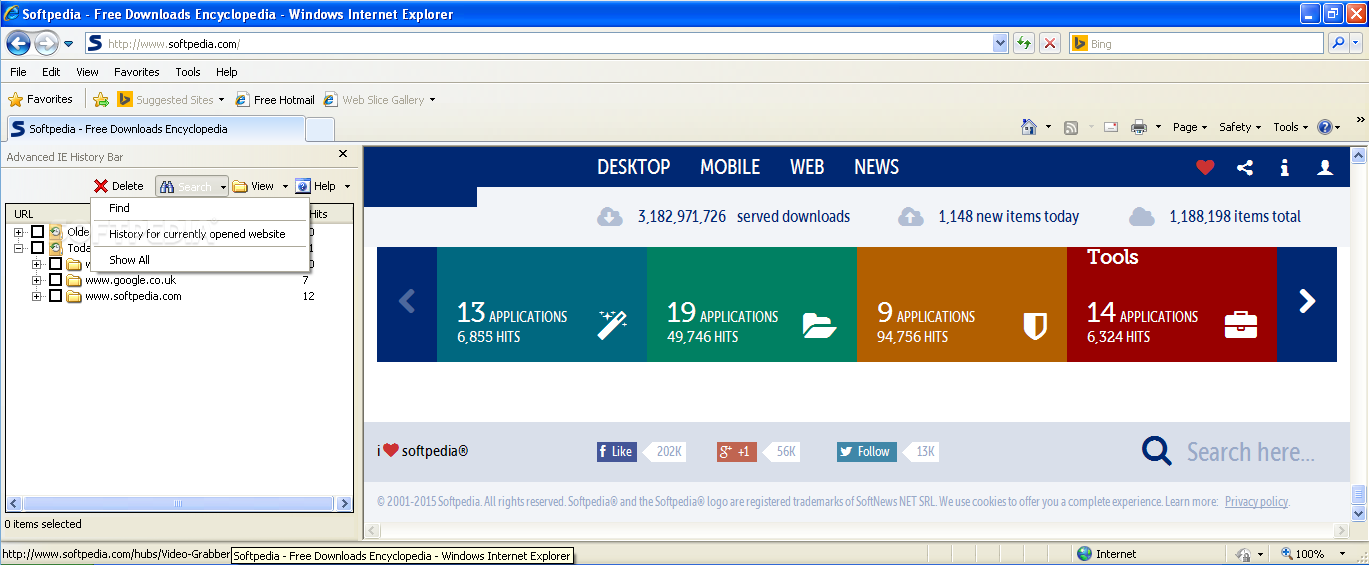The image size is (1369, 565).
Task: Click the Home icon in command bar
Action: tap(1028, 127)
